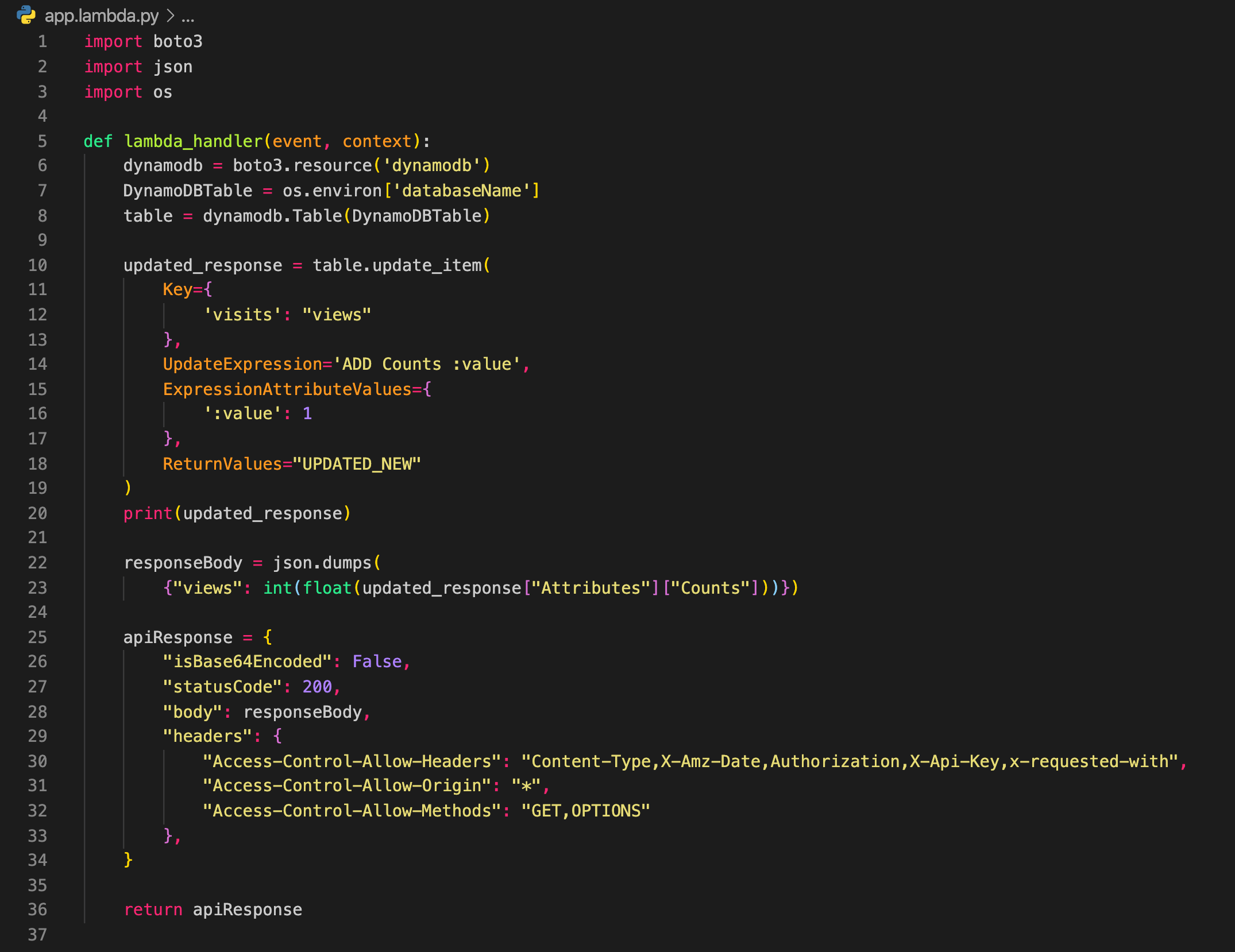Click the "UPDATED_NEW" string
The image size is (1235, 952).
pos(357,464)
